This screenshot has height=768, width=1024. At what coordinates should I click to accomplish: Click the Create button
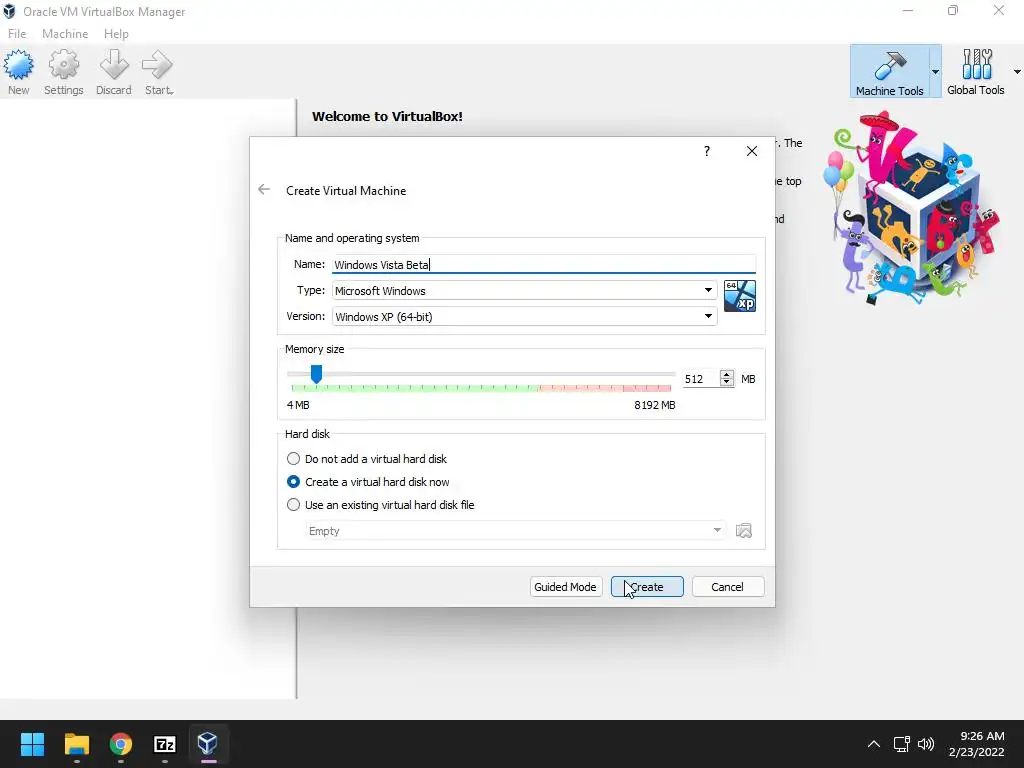coord(647,586)
